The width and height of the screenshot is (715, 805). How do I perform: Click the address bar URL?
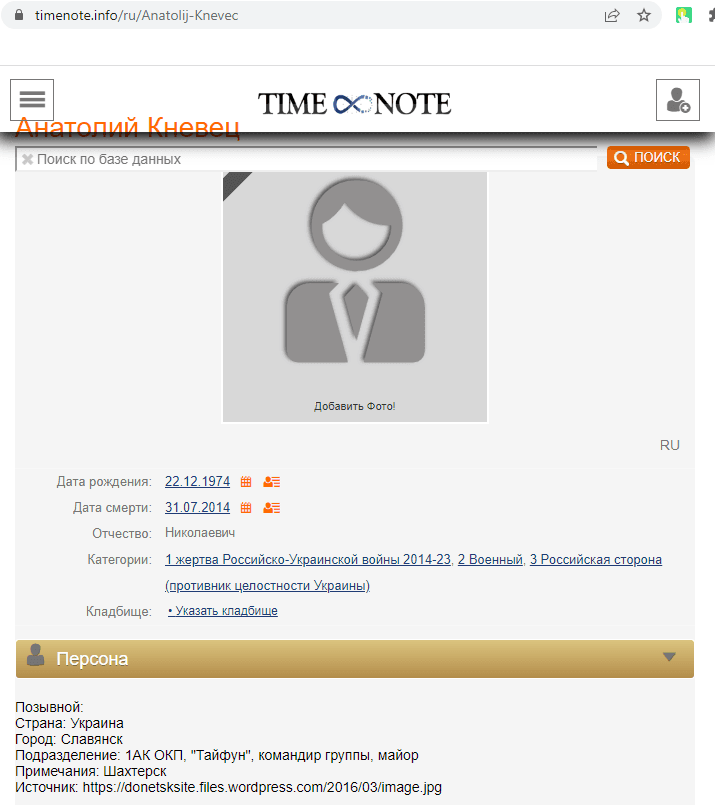[x=137, y=15]
